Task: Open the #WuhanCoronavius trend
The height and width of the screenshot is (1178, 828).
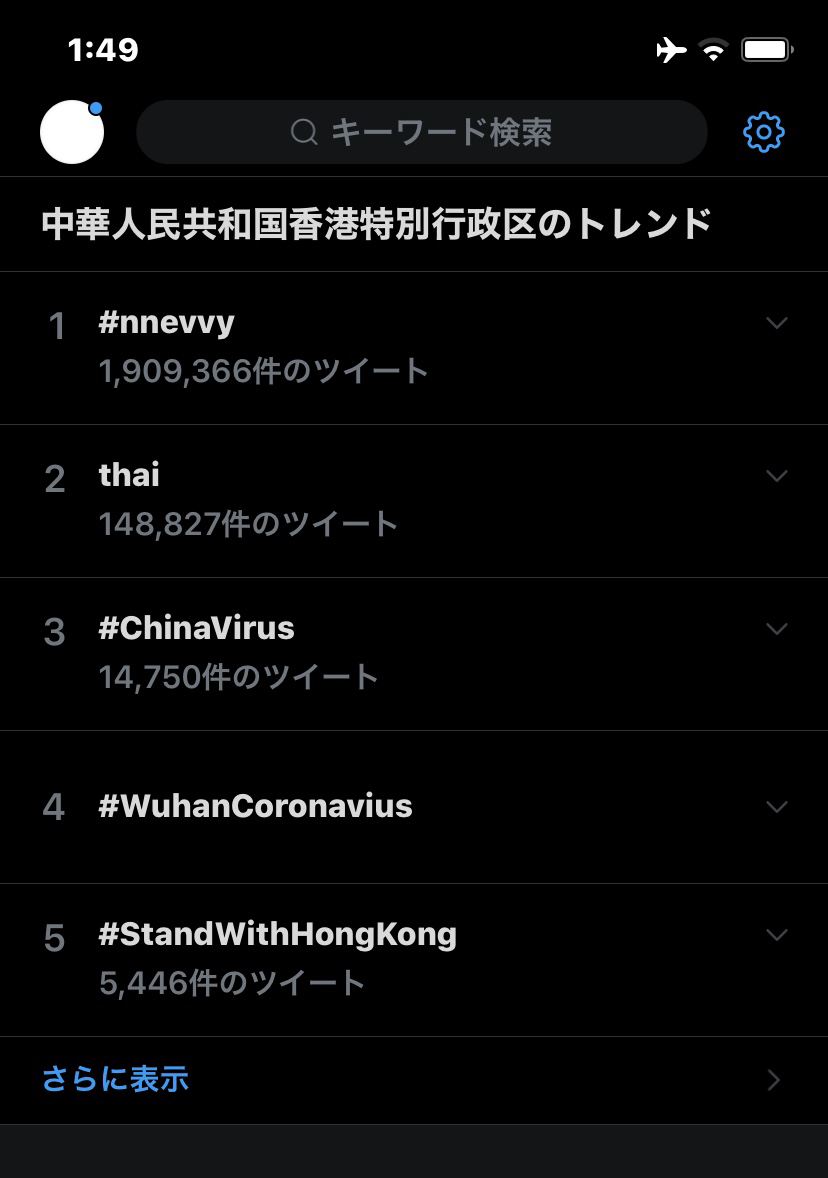Action: point(414,808)
